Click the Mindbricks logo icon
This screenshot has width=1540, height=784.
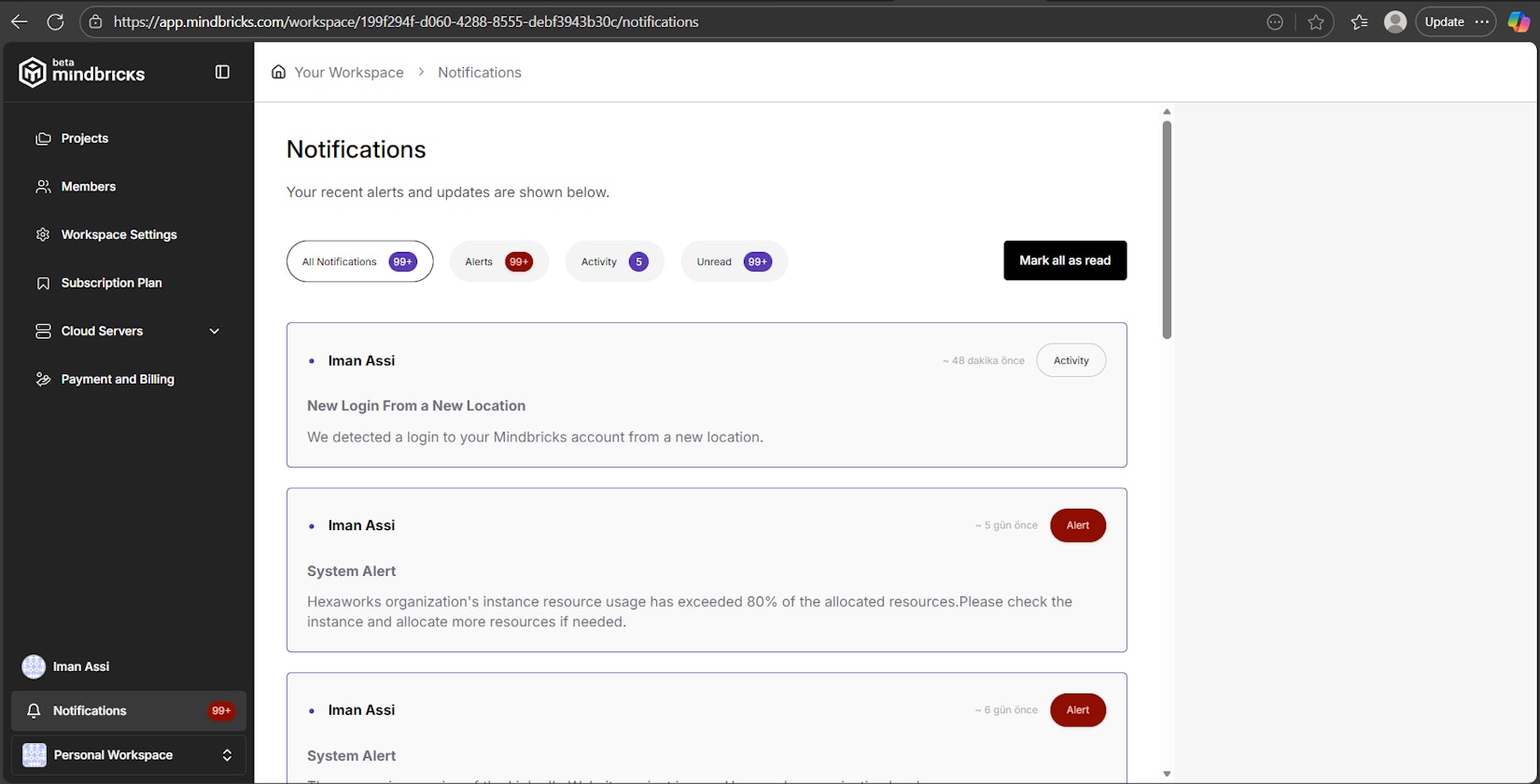[x=33, y=72]
